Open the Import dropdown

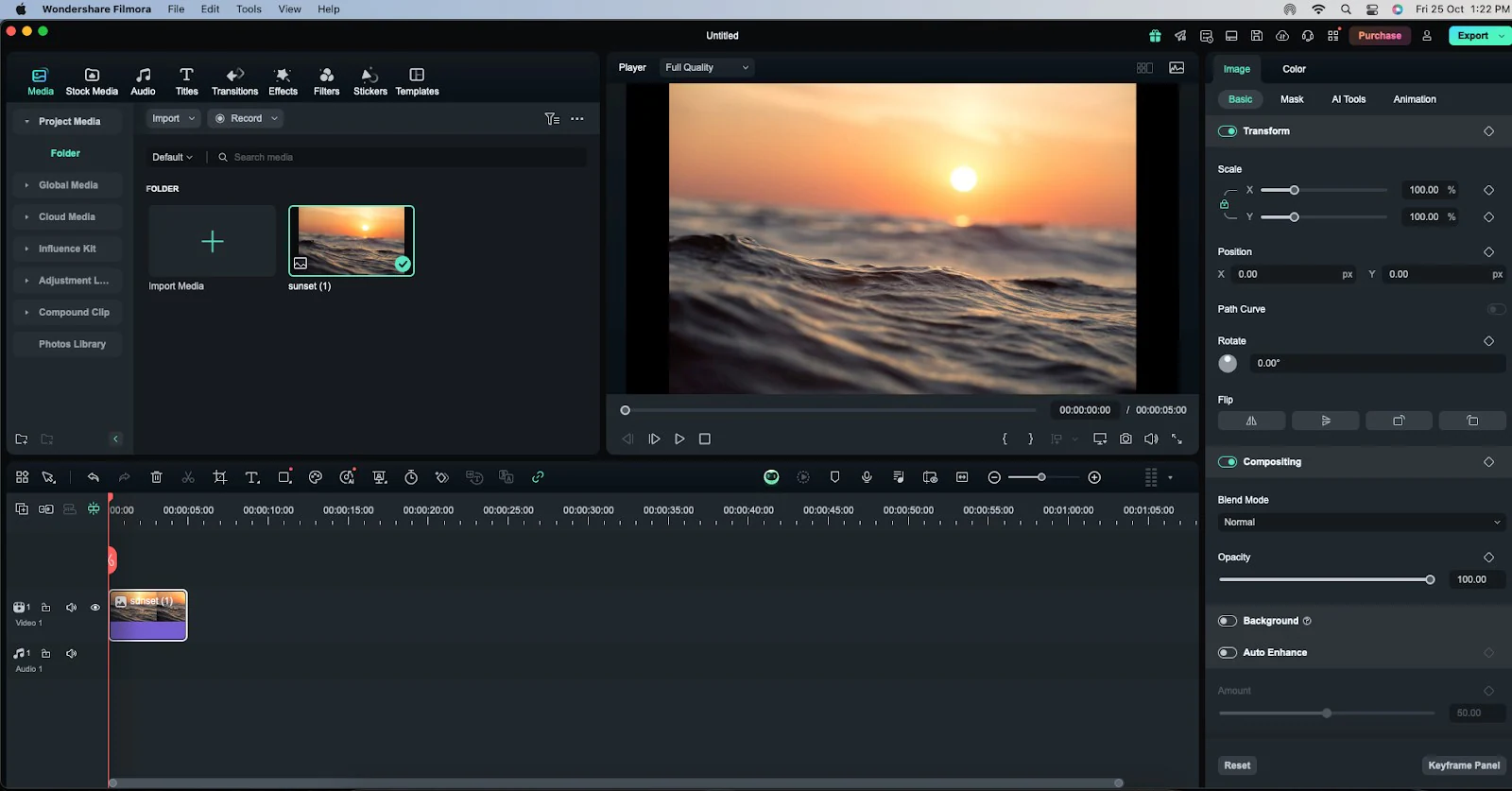[173, 118]
